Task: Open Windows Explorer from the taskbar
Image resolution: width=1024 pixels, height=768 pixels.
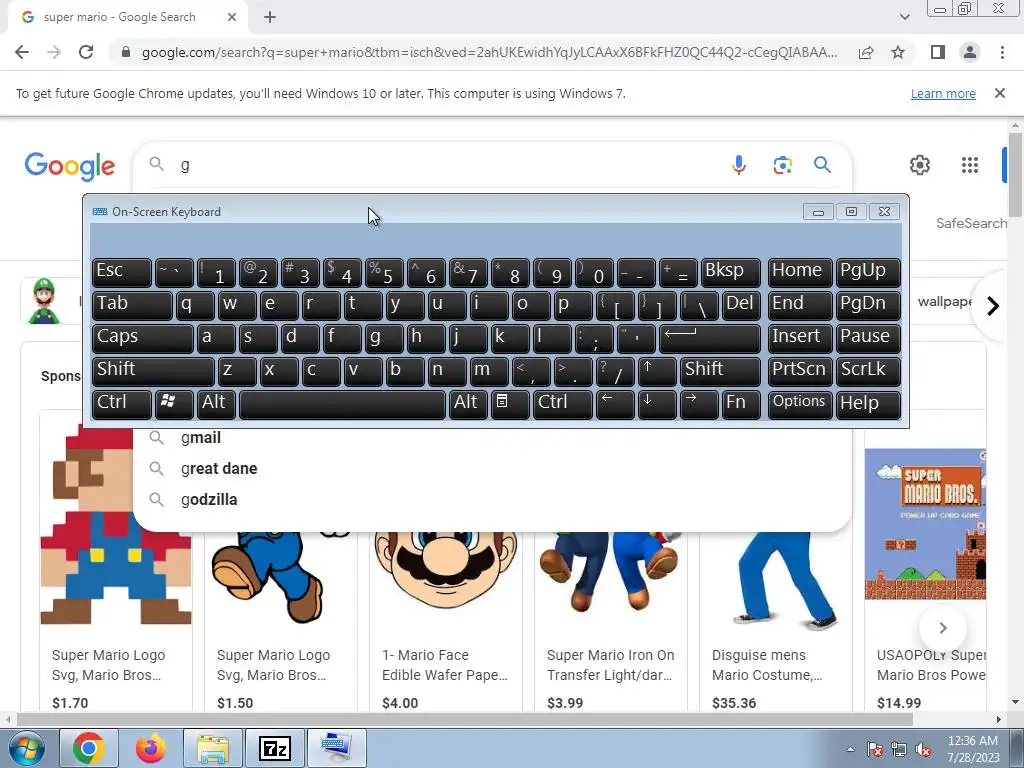Action: (x=213, y=748)
